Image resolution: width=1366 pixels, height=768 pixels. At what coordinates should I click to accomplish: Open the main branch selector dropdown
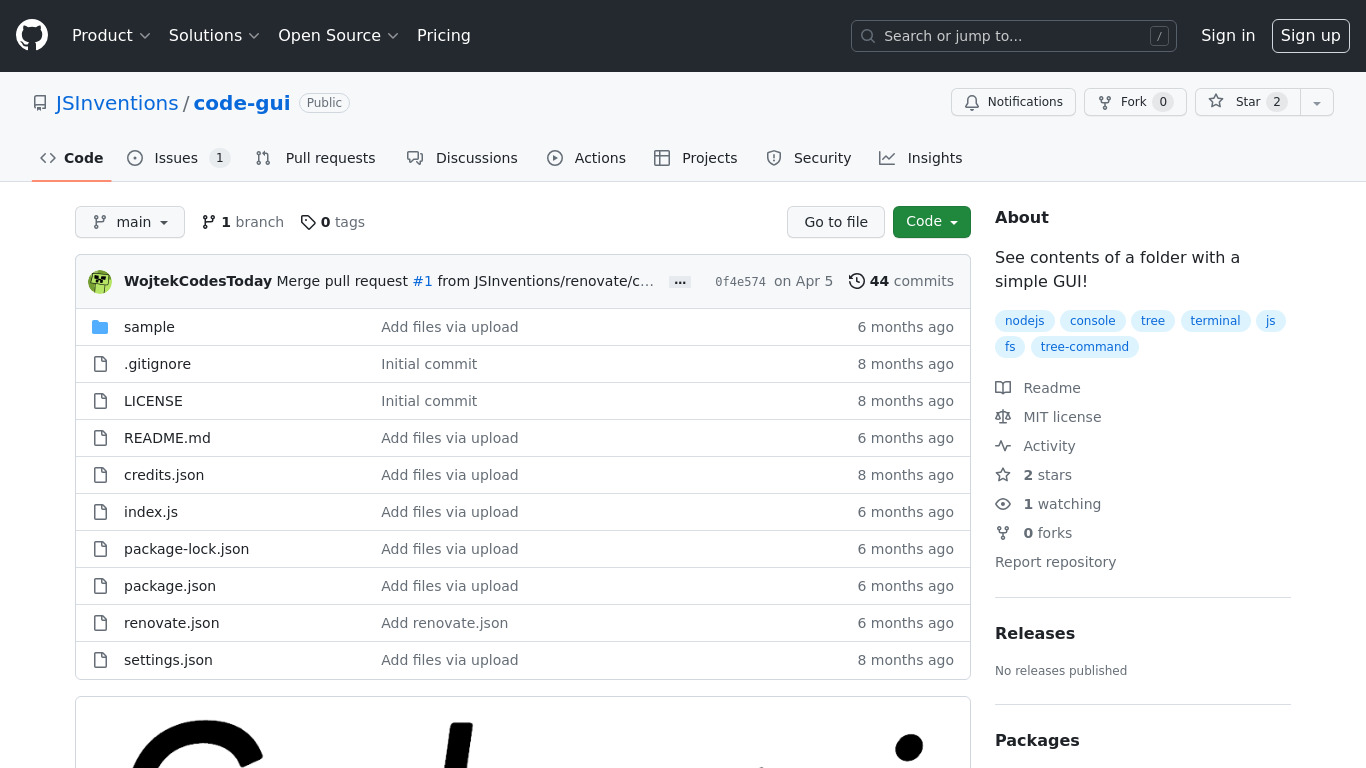(x=130, y=222)
